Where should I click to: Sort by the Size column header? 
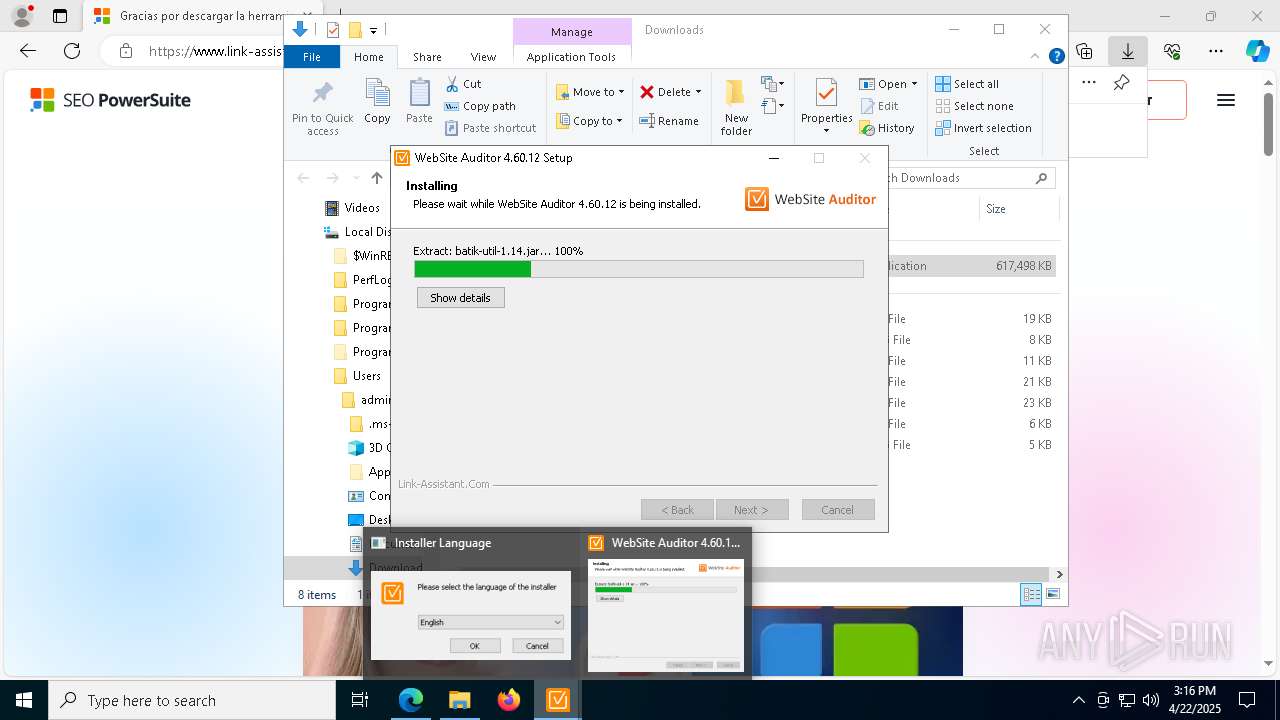click(x=1017, y=209)
